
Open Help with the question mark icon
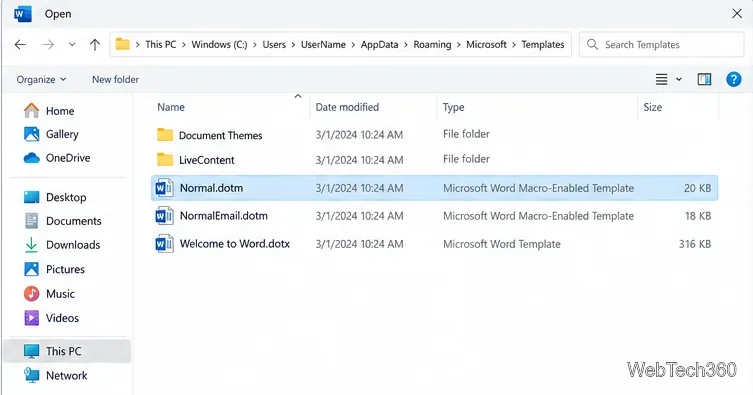[733, 79]
